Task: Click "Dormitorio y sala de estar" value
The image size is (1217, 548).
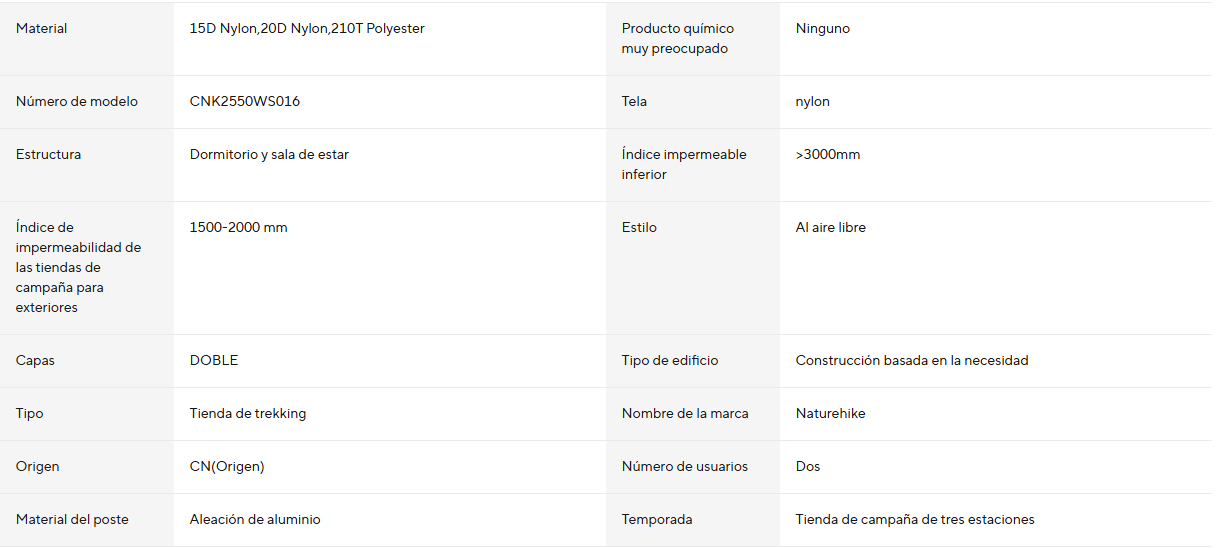Action: (x=269, y=155)
